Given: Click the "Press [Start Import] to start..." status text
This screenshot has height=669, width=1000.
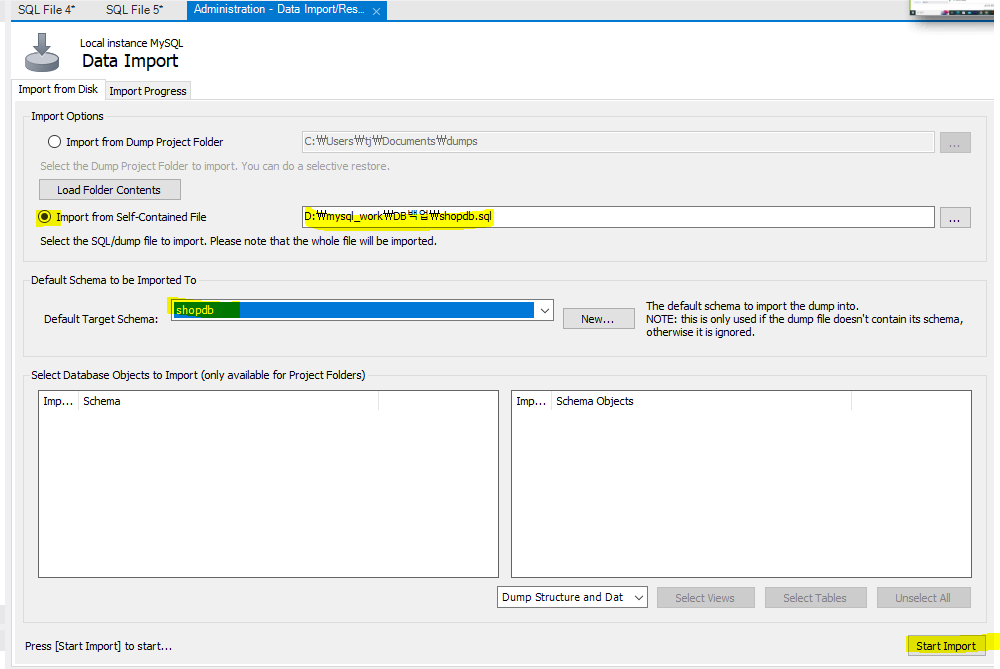Looking at the screenshot, I should [x=98, y=646].
